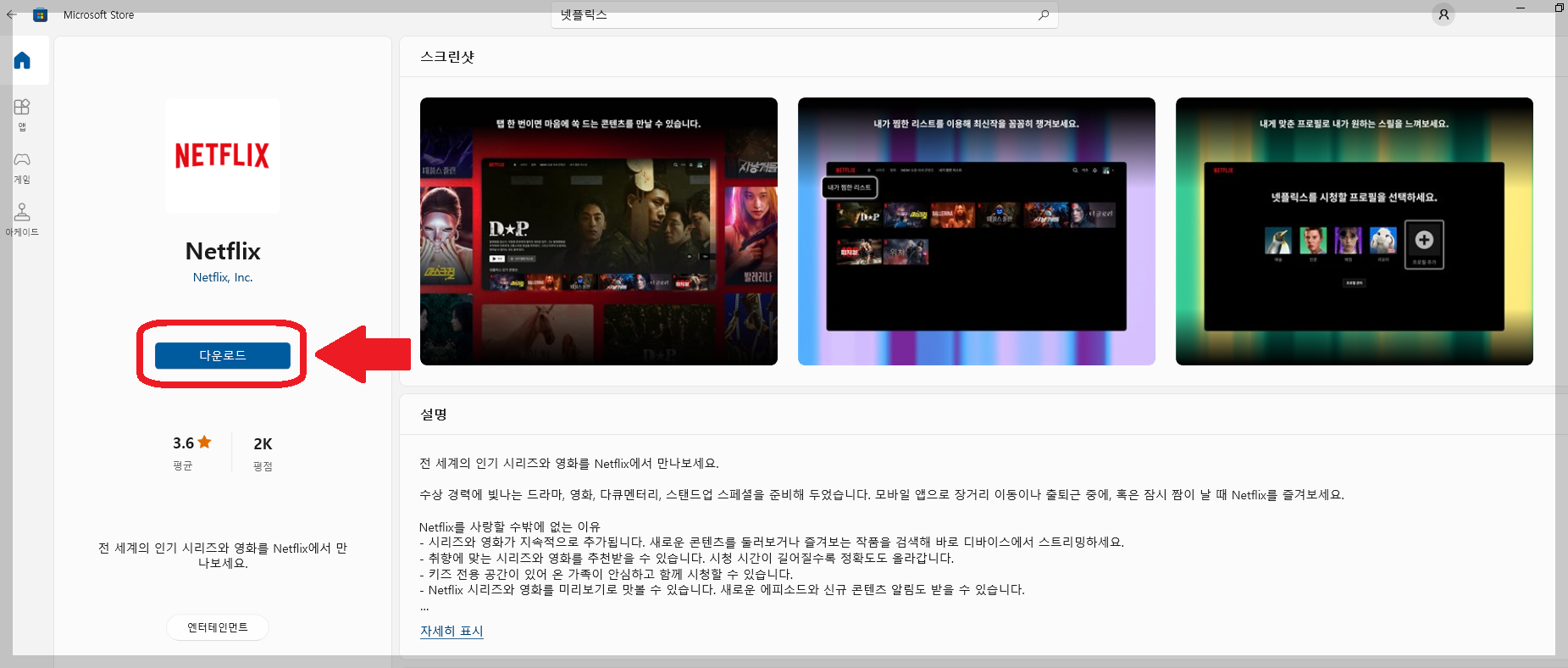The height and width of the screenshot is (668, 1568).
Task: Minimize the Microsoft Store window
Action: (1521, 8)
